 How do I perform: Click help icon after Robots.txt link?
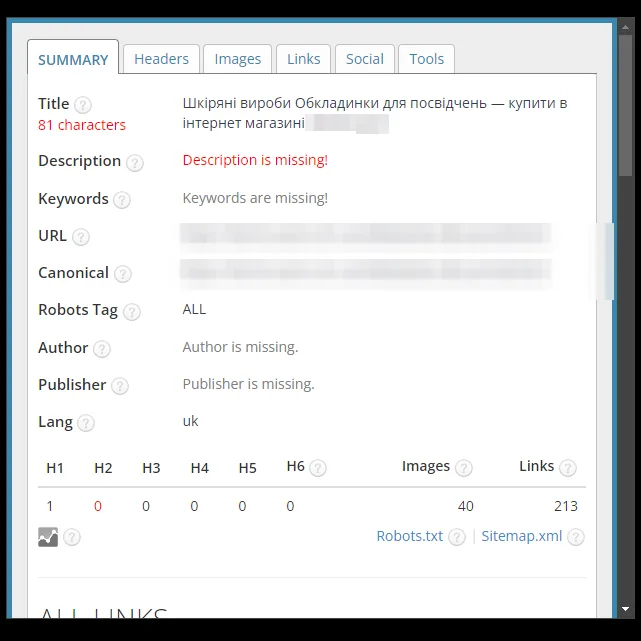pos(457,537)
